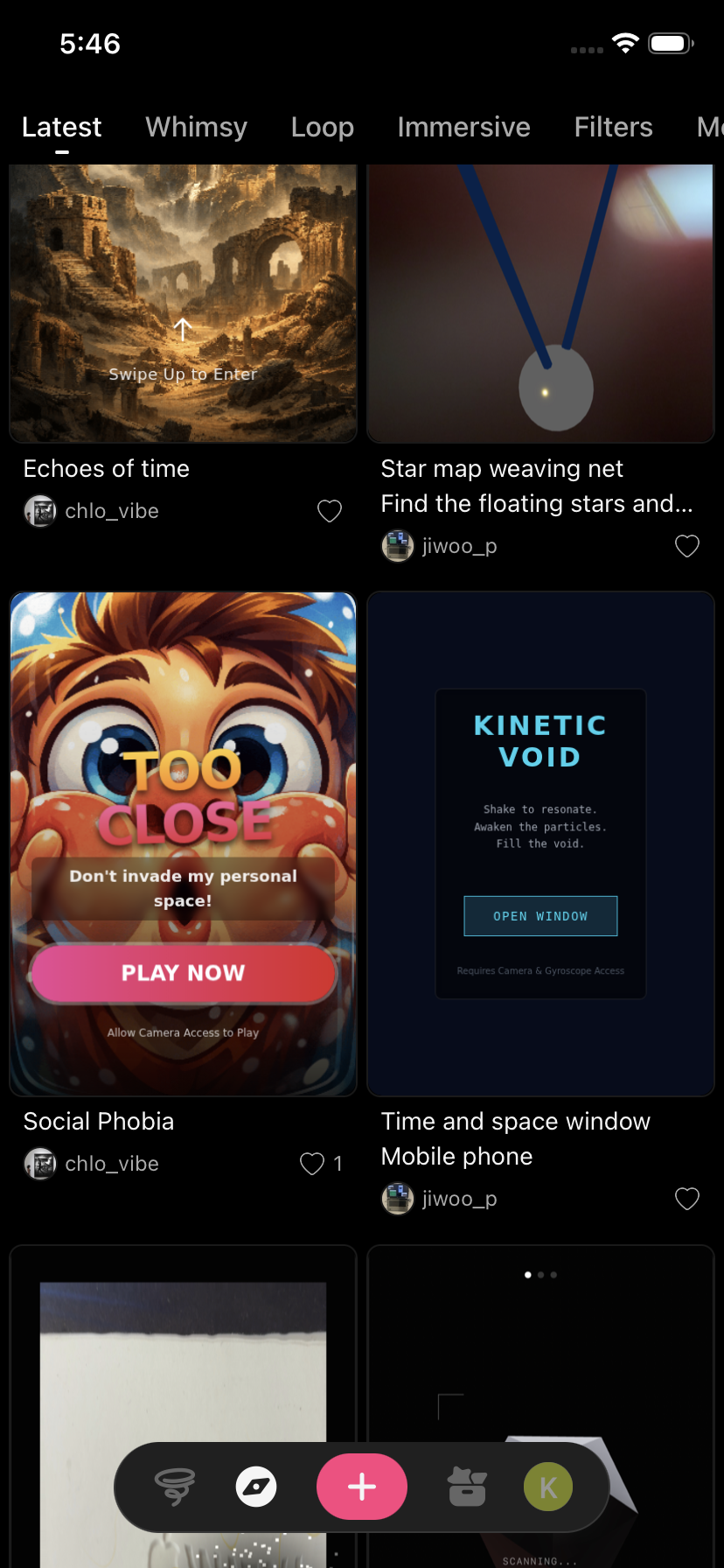This screenshot has height=1568, width=724.
Task: Open the Echoes of time thumbnail
Action: pyautogui.click(x=184, y=303)
